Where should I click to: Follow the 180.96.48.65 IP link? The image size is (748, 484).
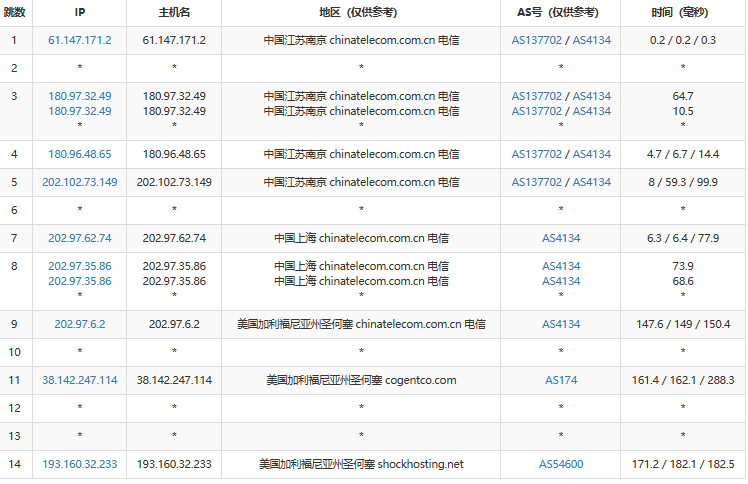tap(80, 154)
